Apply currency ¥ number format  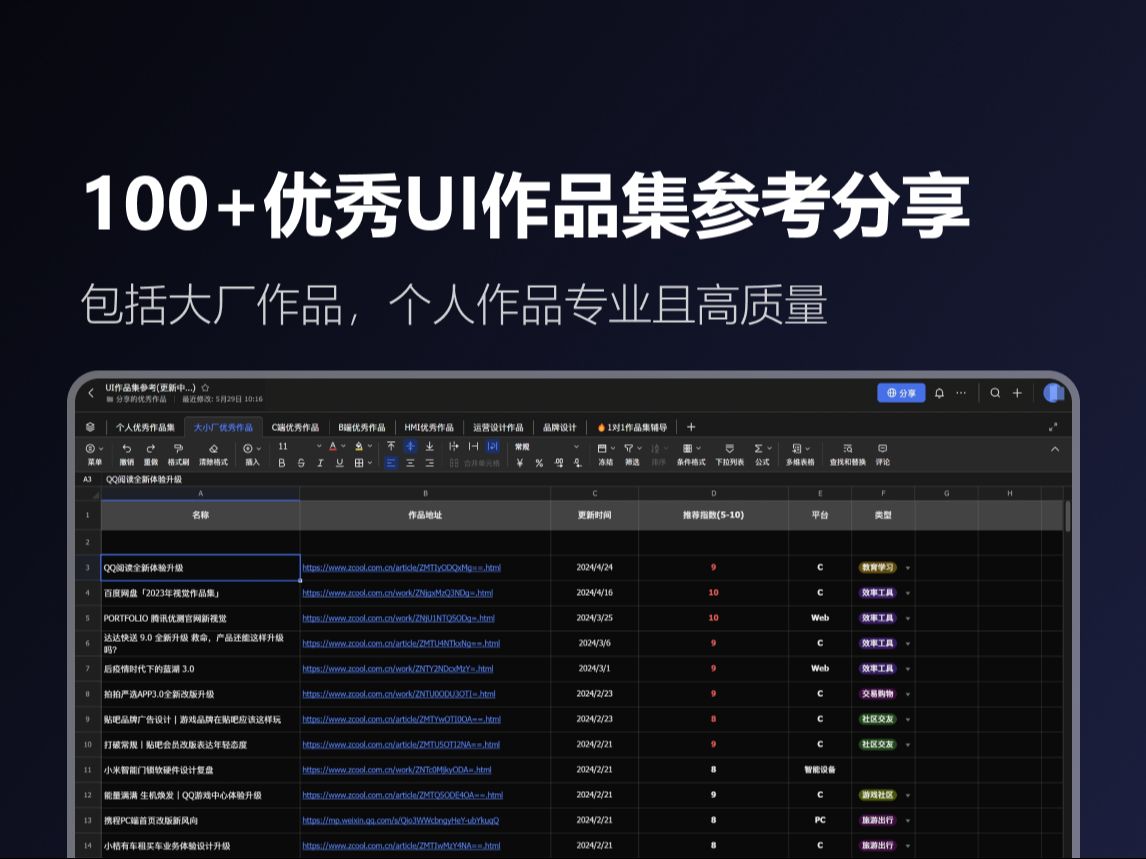520,463
